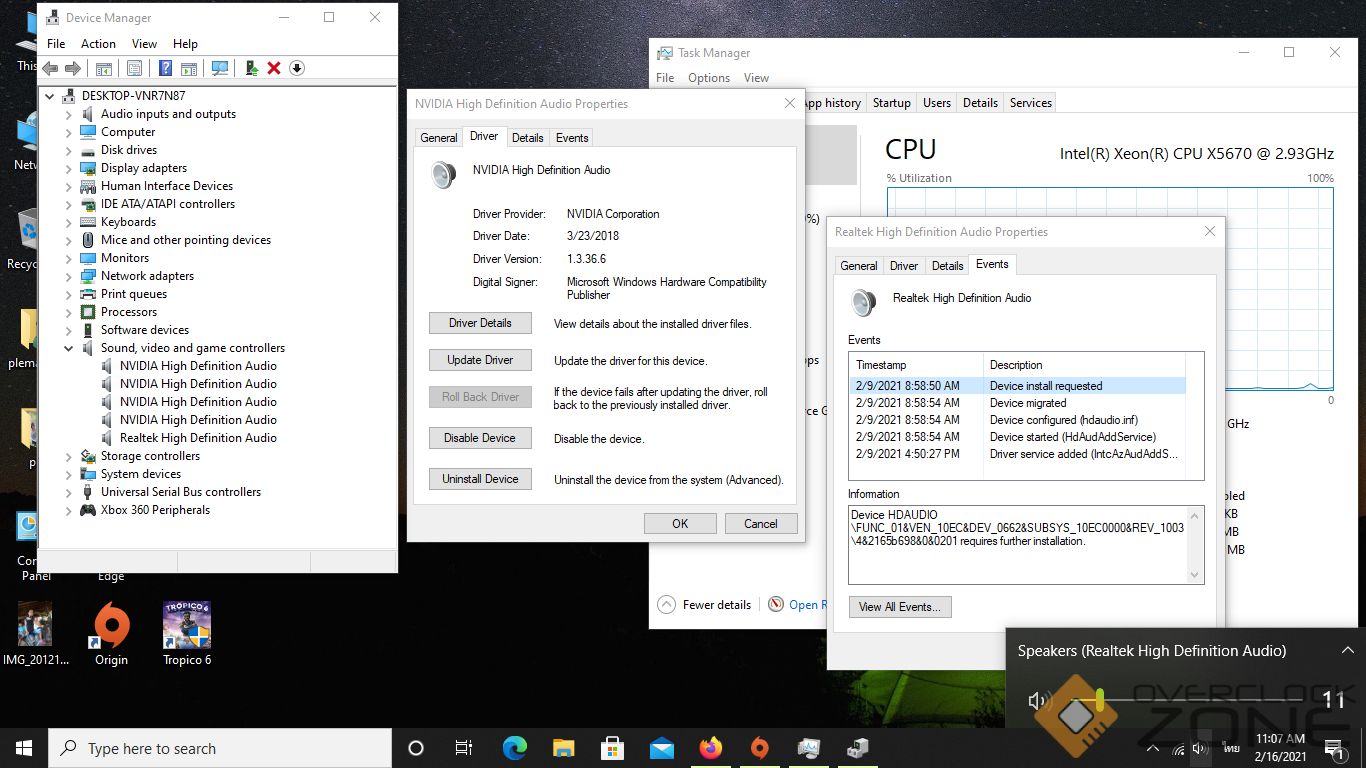Select Realtek High Definition Audio in device tree
This screenshot has width=1366, height=768.
198,438
